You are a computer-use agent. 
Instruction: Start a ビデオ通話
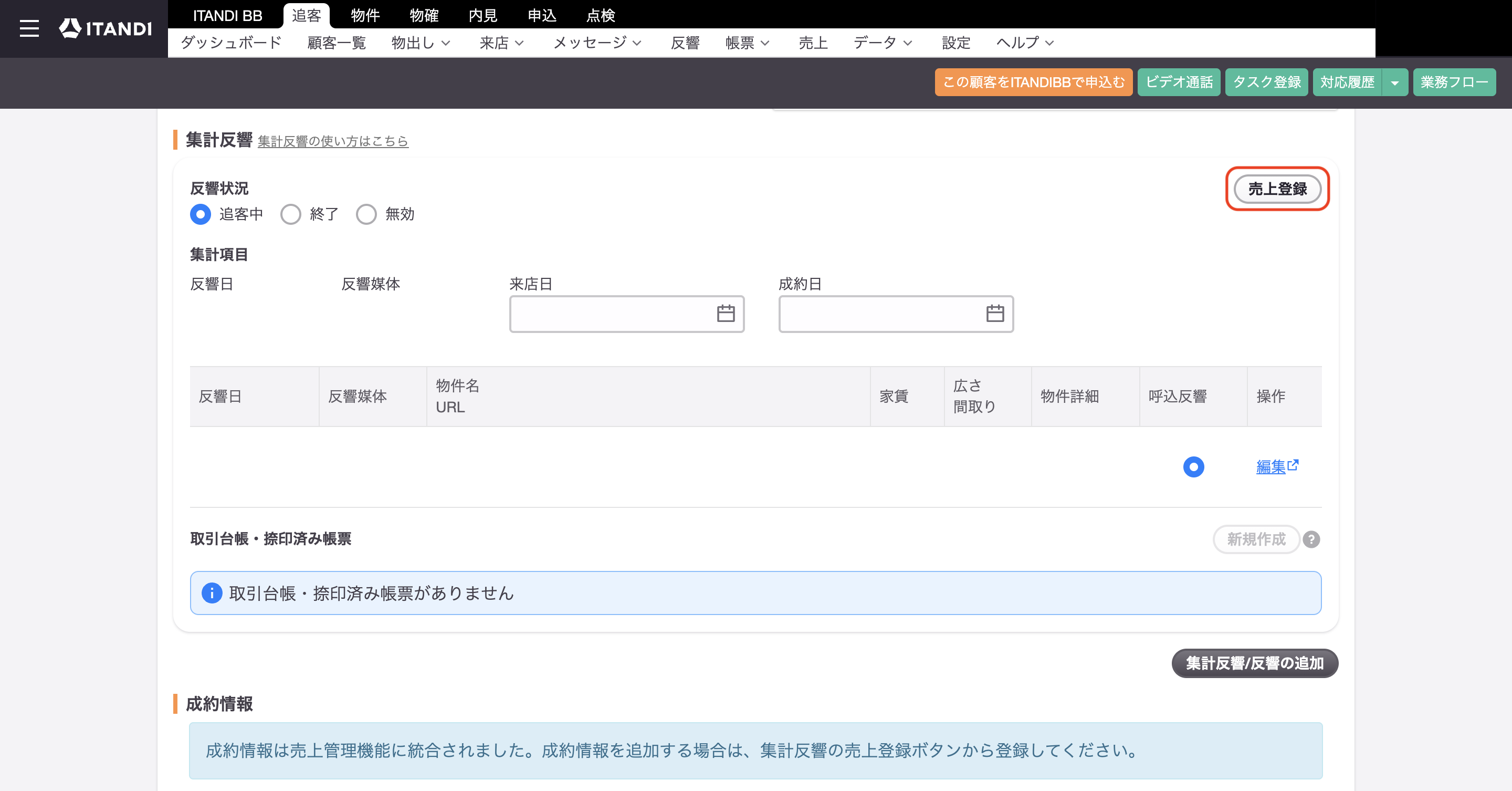coord(1179,82)
